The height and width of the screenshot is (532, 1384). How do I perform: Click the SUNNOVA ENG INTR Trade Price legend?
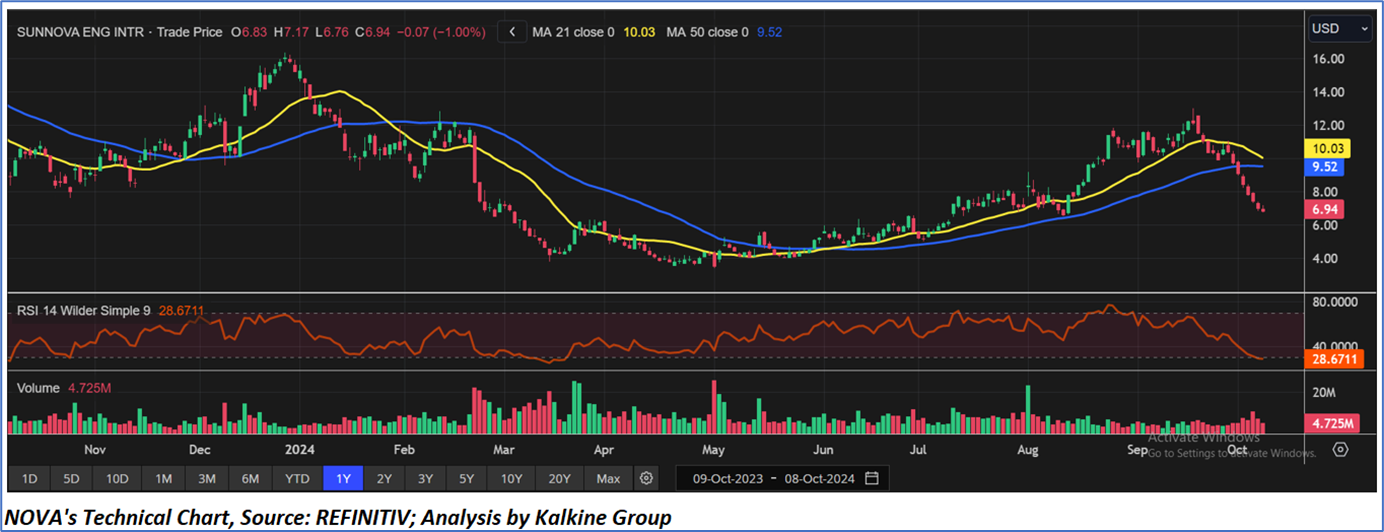(x=120, y=32)
